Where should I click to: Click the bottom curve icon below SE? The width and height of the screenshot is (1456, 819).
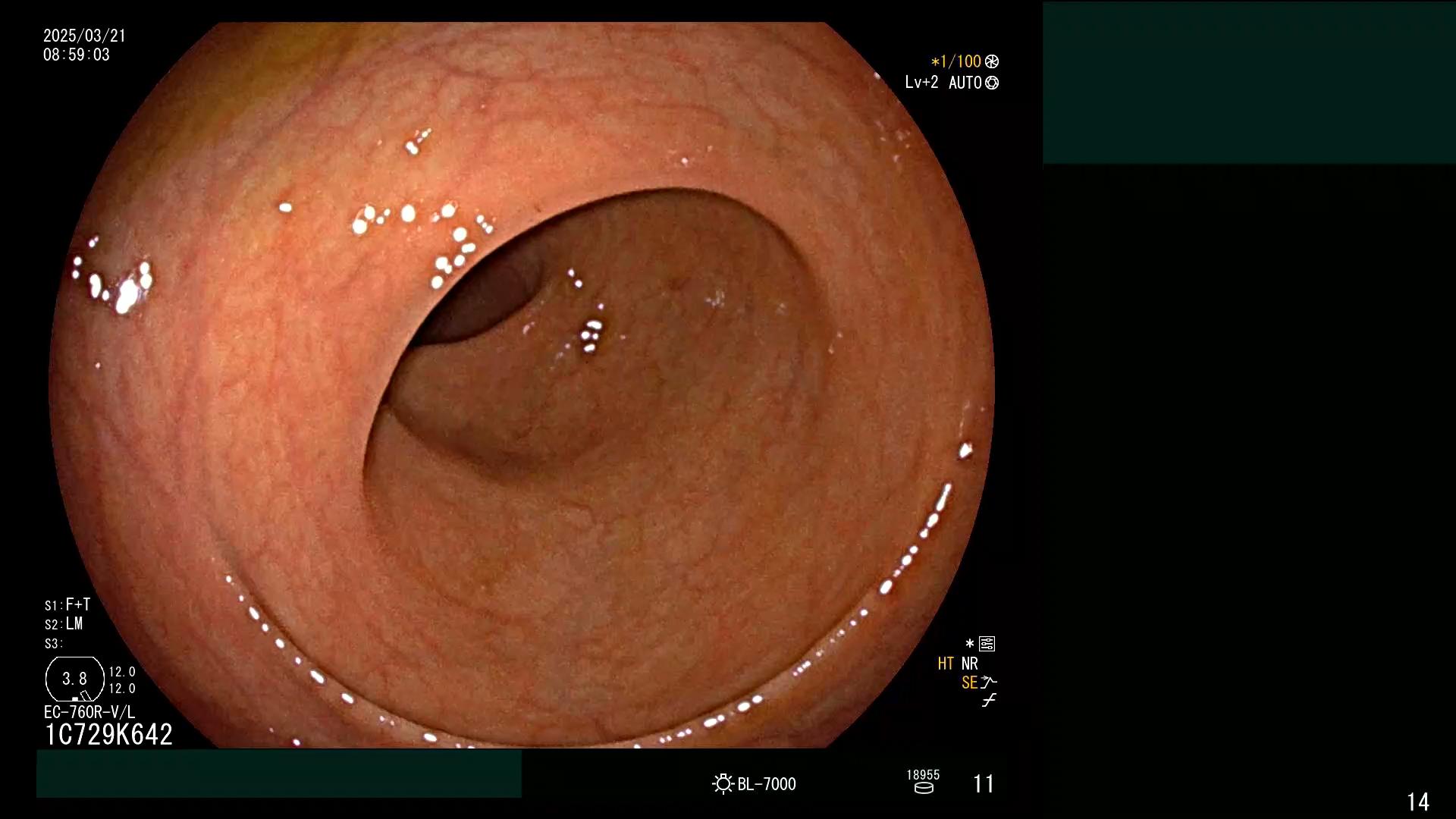click(989, 700)
